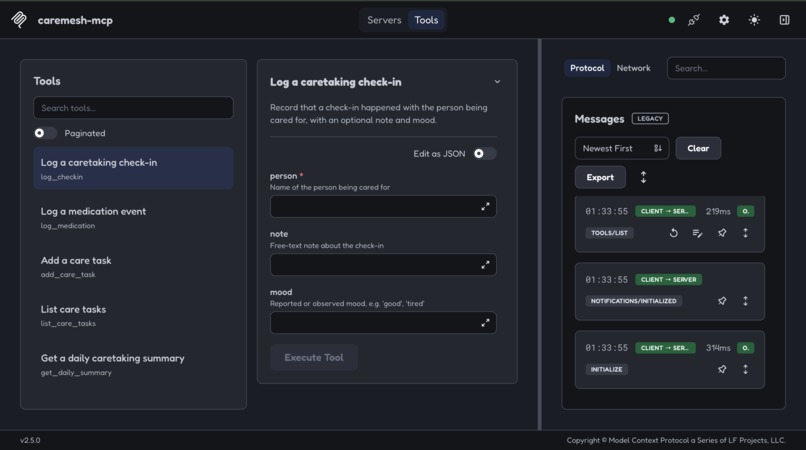Pin the notifications/initialized message
The width and height of the screenshot is (806, 450).
pyautogui.click(x=722, y=301)
